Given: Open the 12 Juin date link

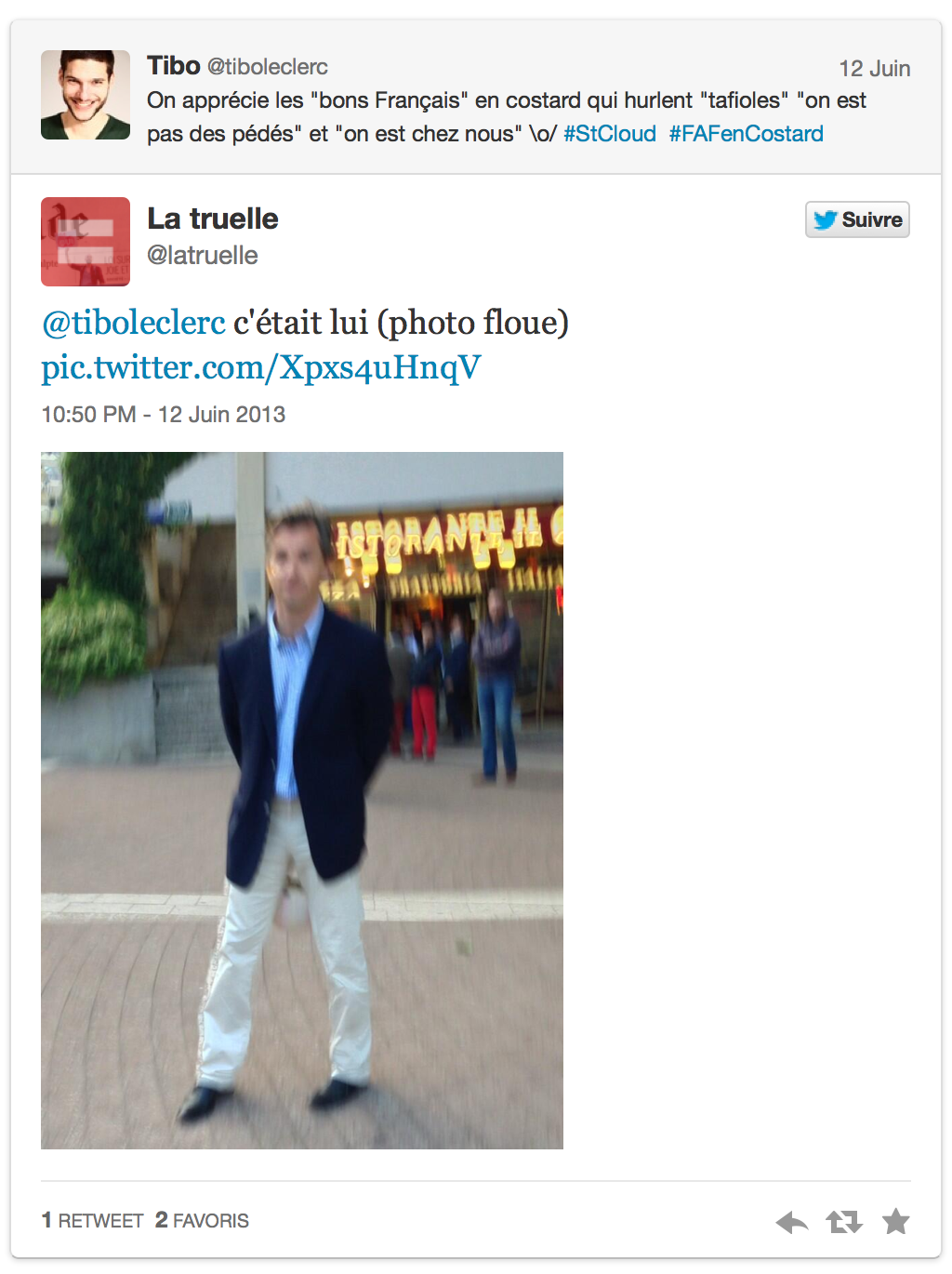Looking at the screenshot, I should 875,69.
